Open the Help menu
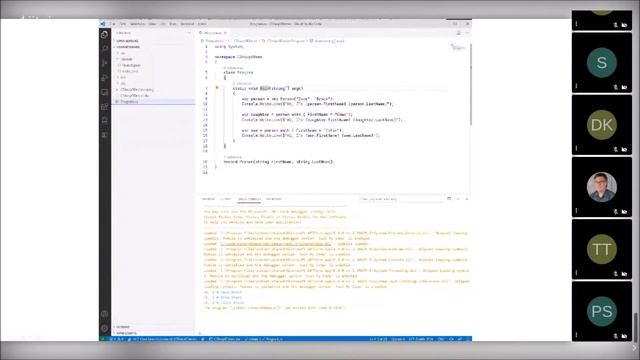Screen dimensions: 640x360 202,24
